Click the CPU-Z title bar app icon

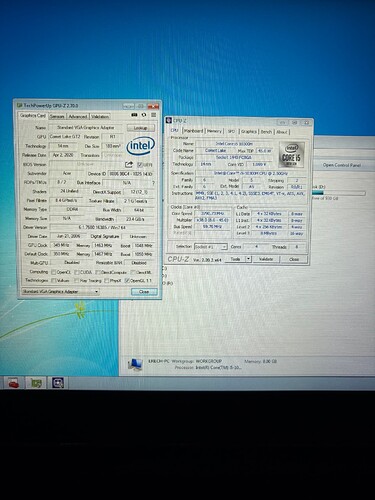169,121
